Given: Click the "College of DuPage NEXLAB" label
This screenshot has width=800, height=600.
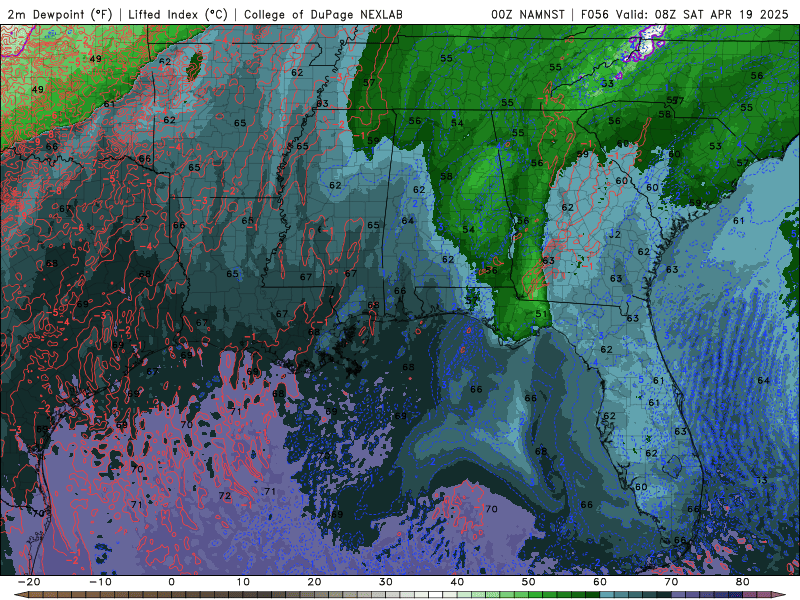Looking at the screenshot, I should coord(323,14).
